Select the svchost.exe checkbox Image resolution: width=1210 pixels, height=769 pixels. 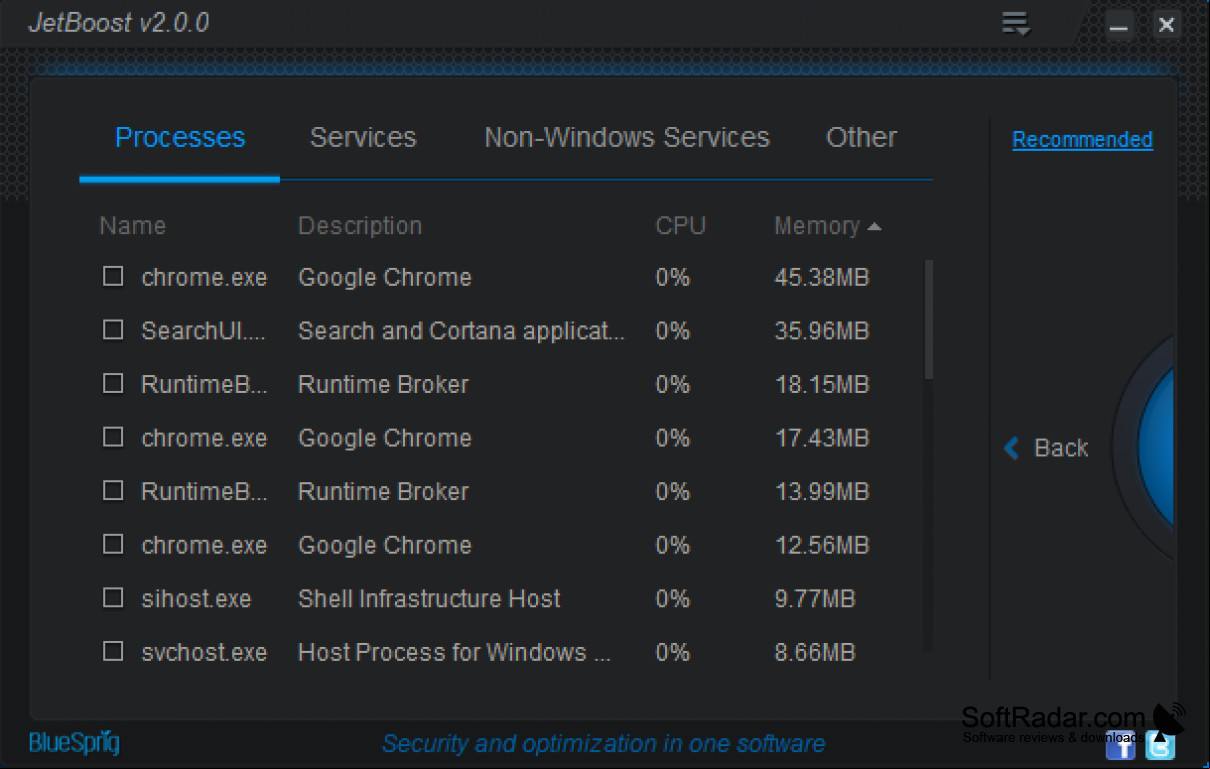coord(113,651)
